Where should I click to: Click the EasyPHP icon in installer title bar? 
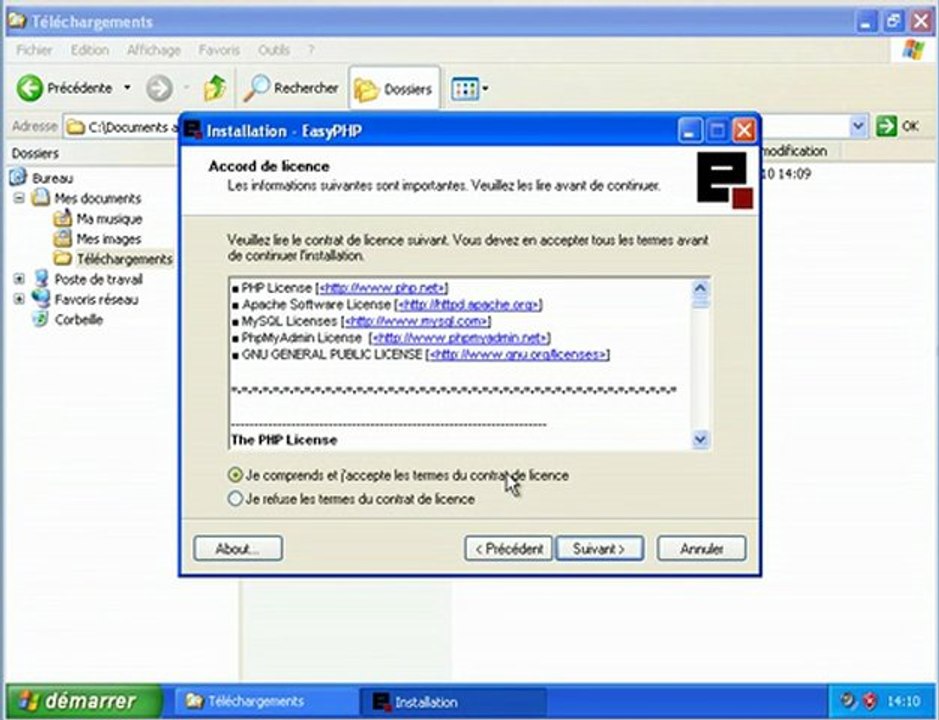(x=193, y=130)
